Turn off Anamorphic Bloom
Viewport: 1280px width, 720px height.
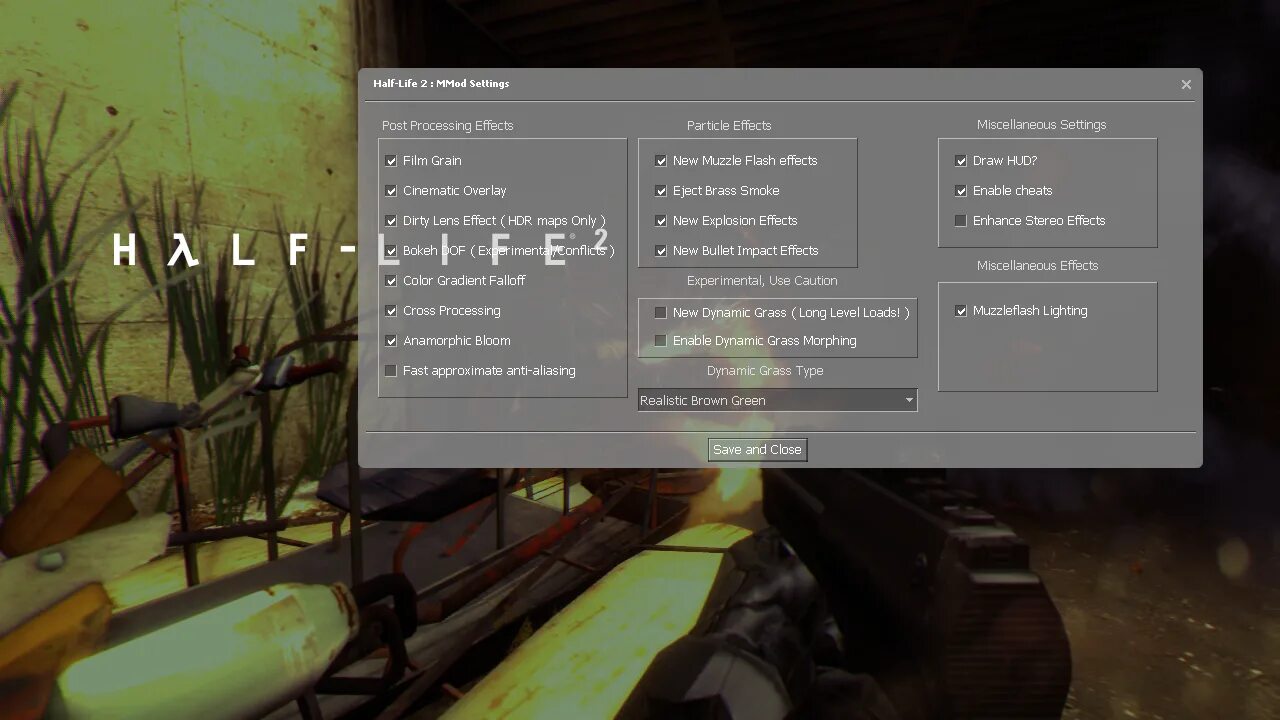coord(391,341)
